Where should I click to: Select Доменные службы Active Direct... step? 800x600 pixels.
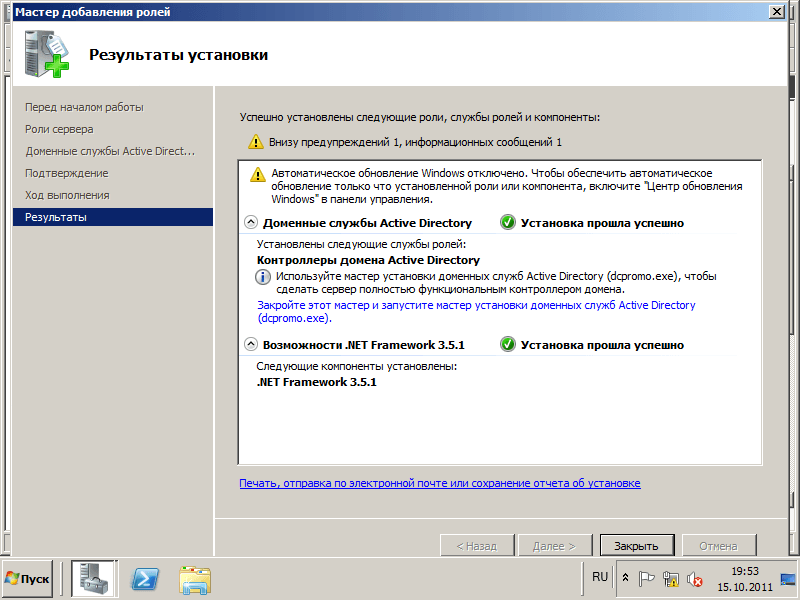coord(110,151)
